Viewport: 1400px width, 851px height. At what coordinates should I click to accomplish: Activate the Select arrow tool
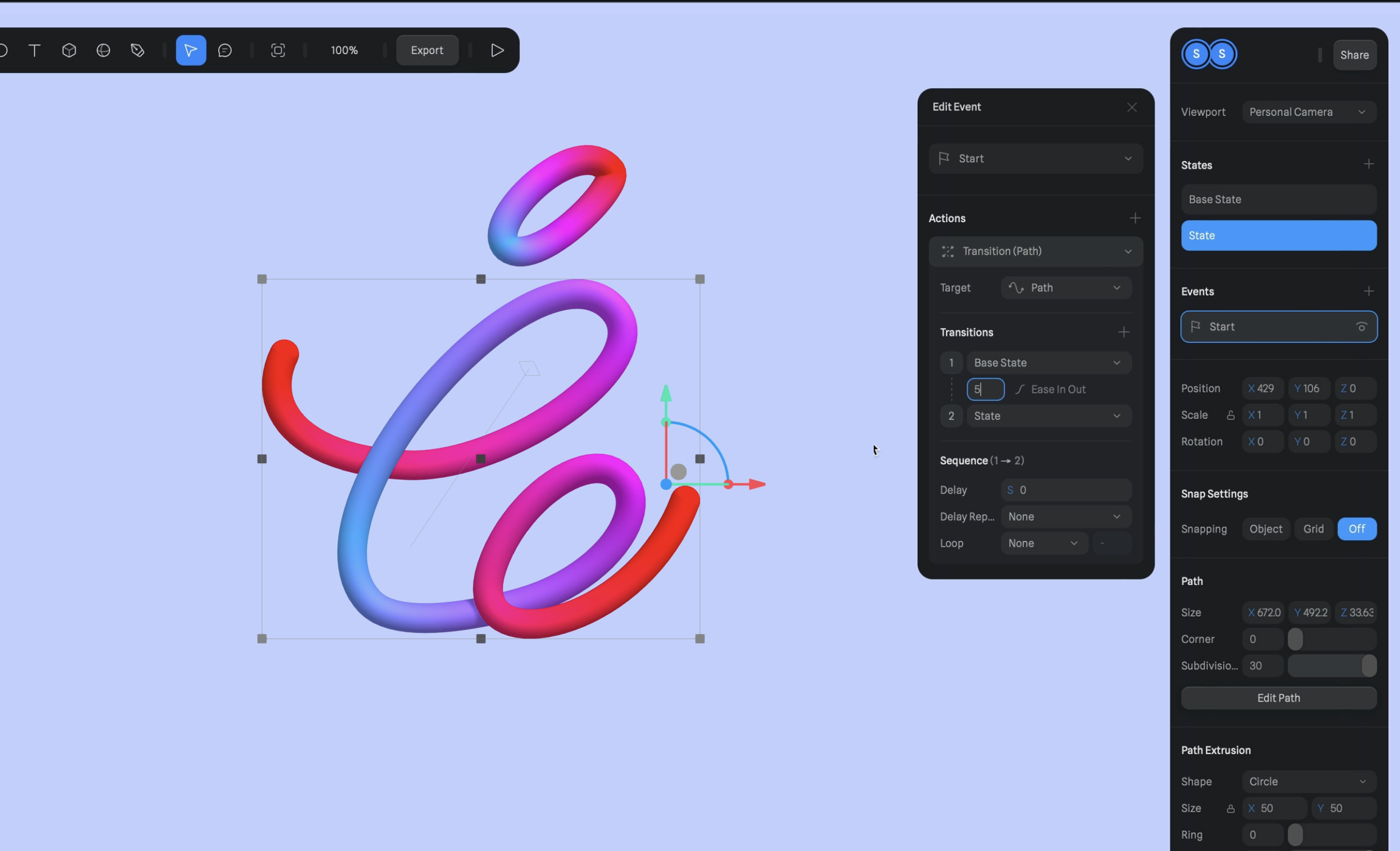click(190, 50)
